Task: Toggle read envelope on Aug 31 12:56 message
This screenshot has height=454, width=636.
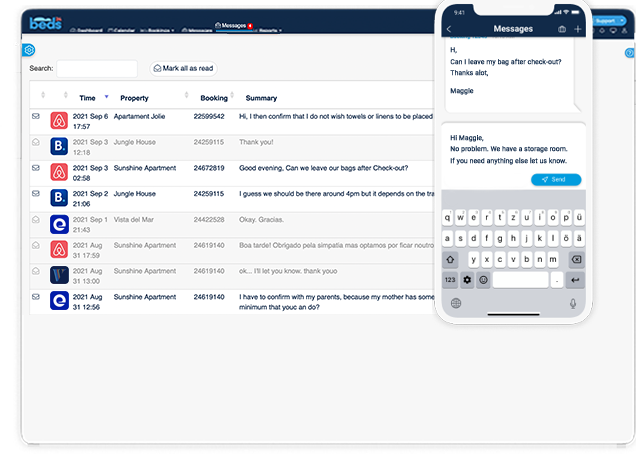Action: coord(36,297)
